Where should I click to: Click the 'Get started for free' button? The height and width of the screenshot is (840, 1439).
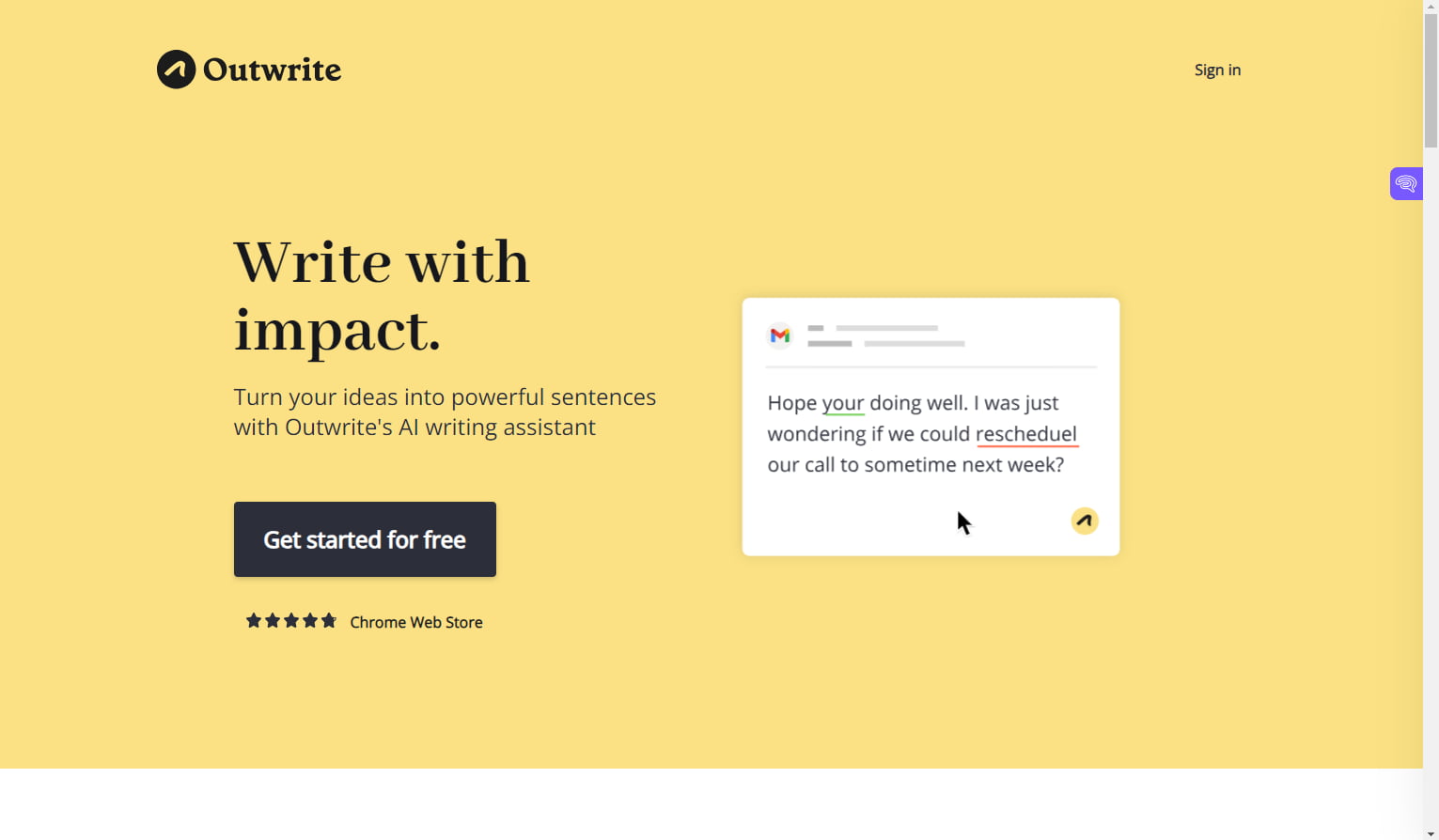365,539
